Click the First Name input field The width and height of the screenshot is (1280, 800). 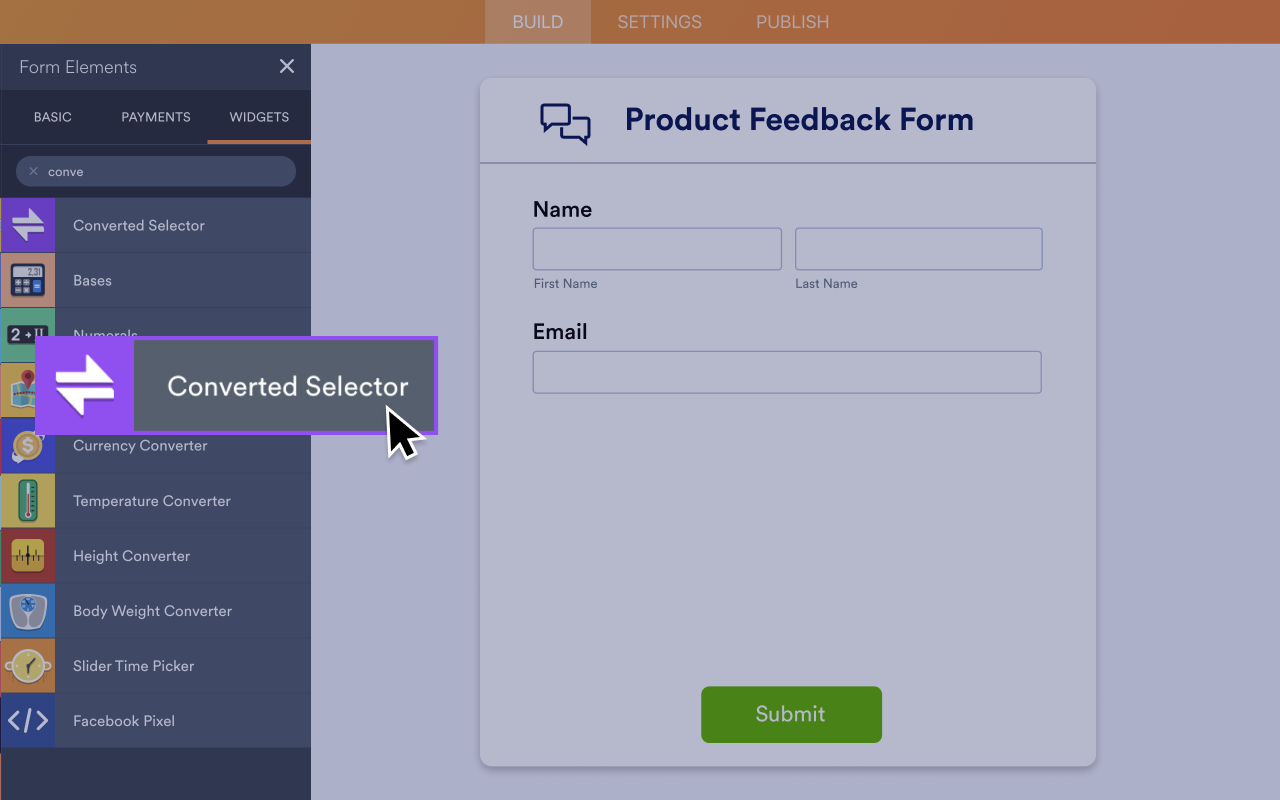[x=657, y=249]
